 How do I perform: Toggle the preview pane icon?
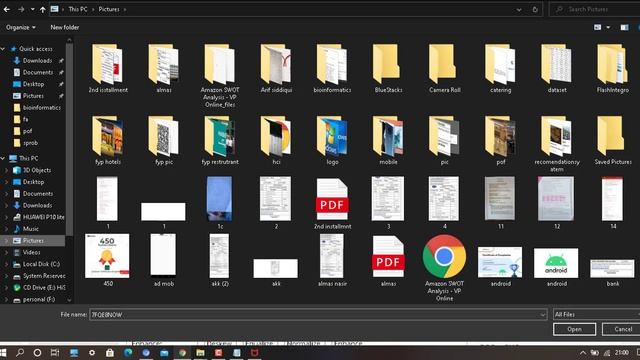(624, 27)
